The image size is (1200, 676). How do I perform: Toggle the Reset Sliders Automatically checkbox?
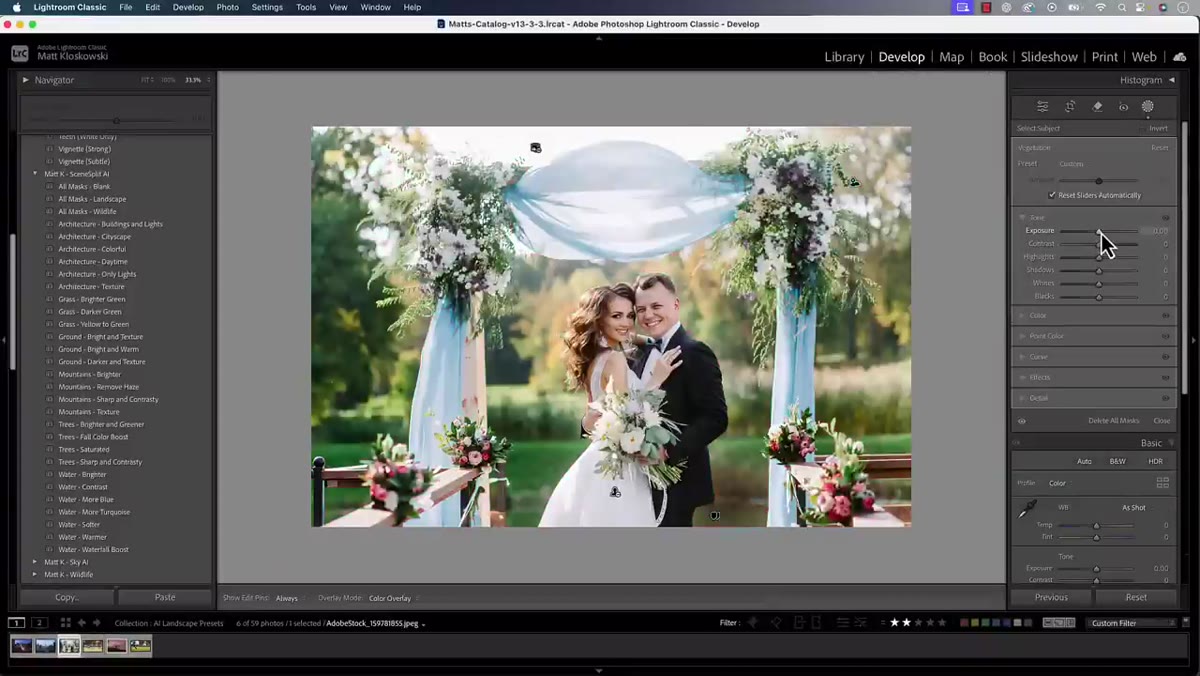point(1052,195)
